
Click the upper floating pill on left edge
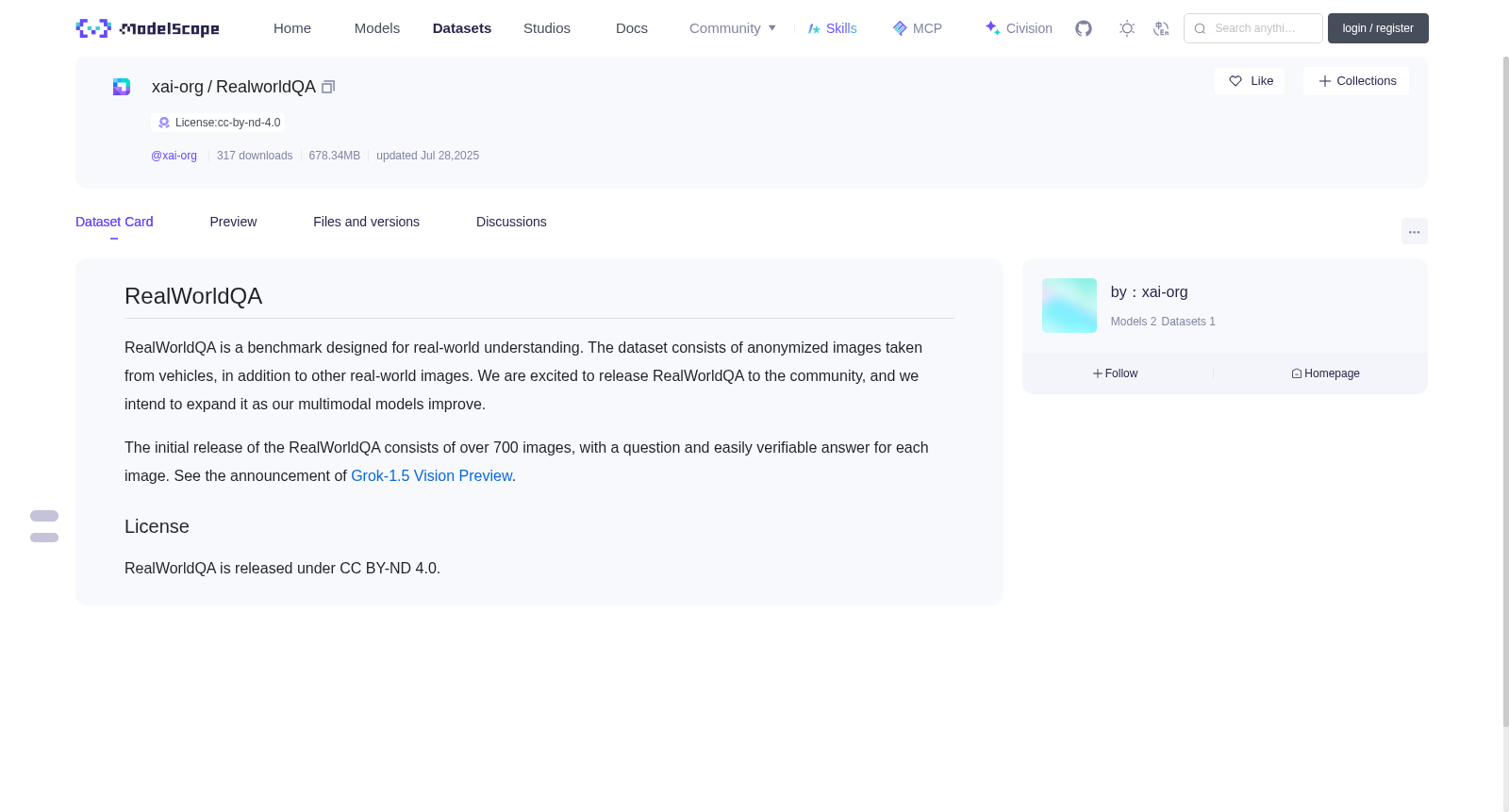tap(44, 516)
